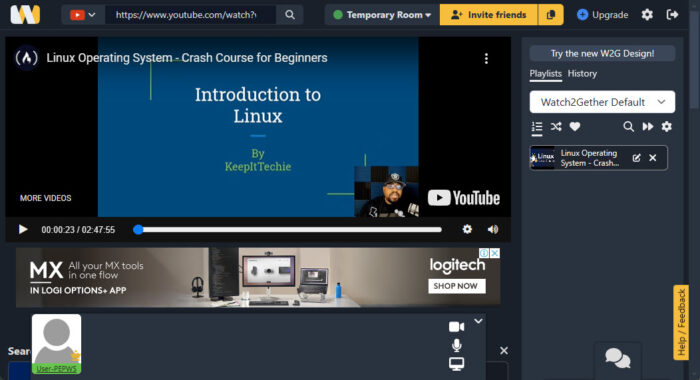
Task: Open settings gear in top bar
Action: pos(647,15)
